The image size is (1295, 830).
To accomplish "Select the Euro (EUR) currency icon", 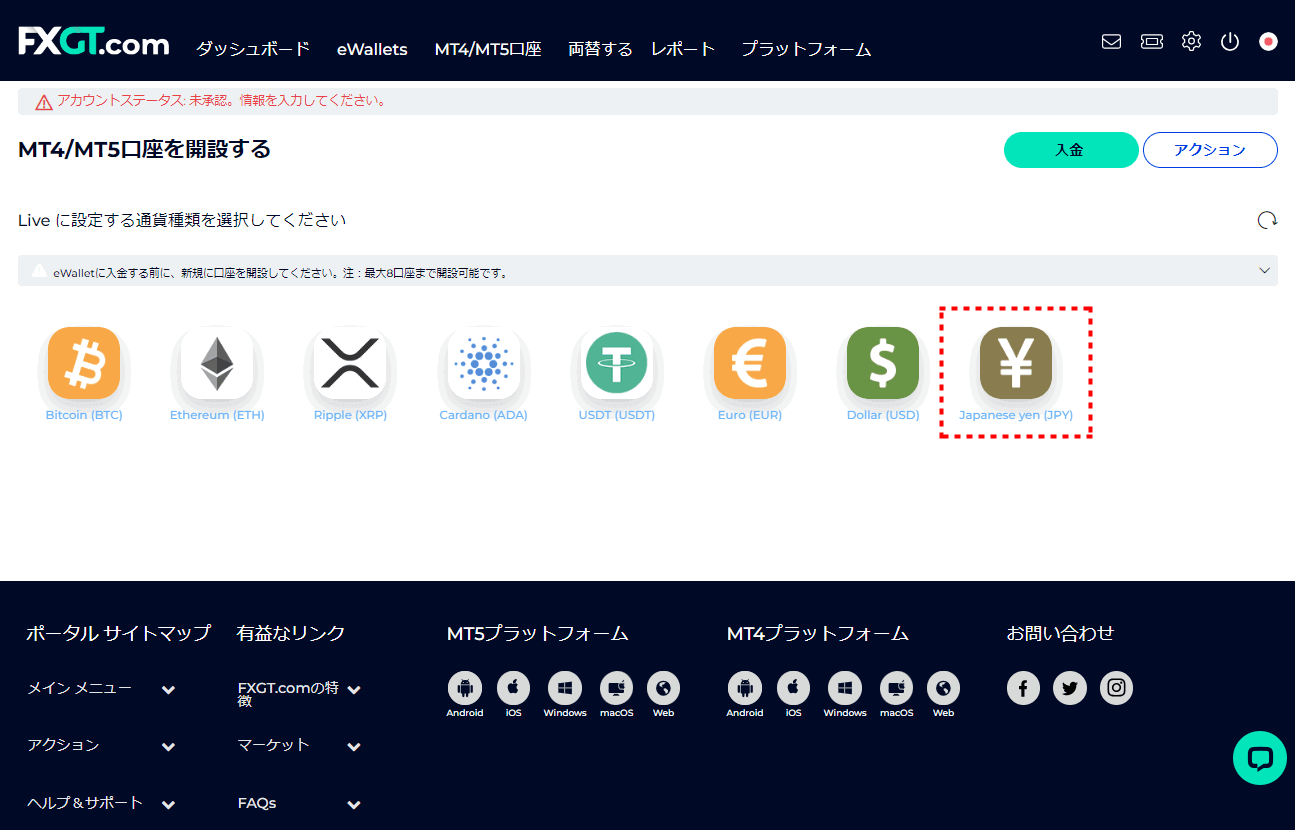I will (x=750, y=363).
